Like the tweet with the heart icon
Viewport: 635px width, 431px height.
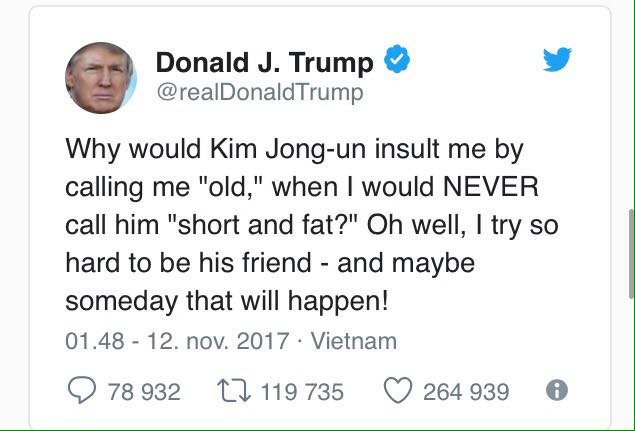[398, 390]
